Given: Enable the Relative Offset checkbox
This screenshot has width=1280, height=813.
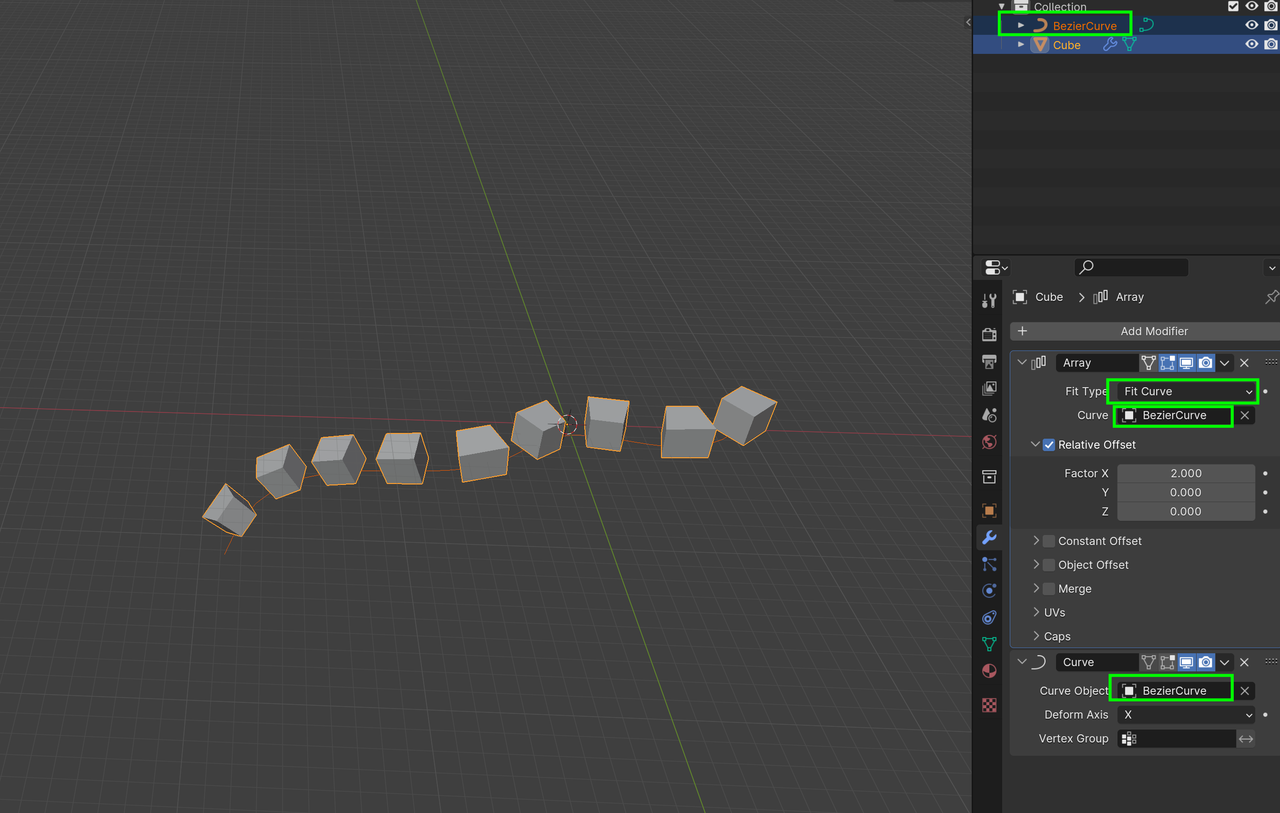Looking at the screenshot, I should [x=1049, y=444].
